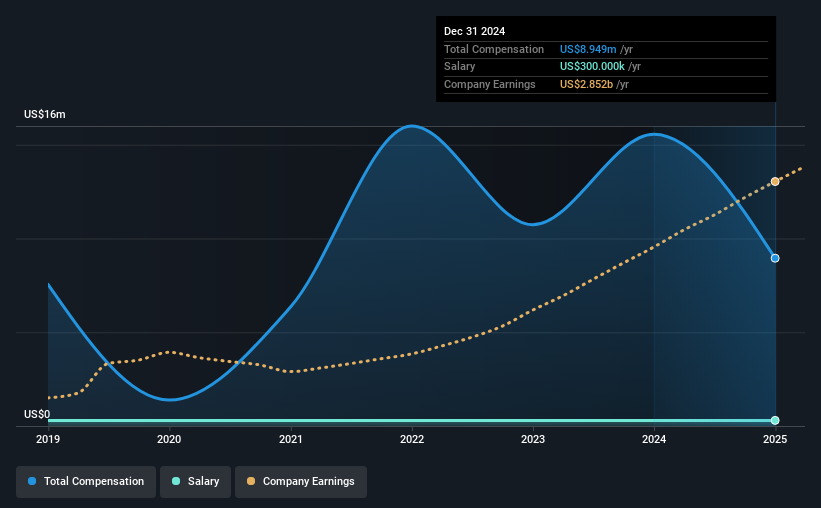Click the blue dot in Total Compensation legend
821x508 pixels.
(x=32, y=481)
